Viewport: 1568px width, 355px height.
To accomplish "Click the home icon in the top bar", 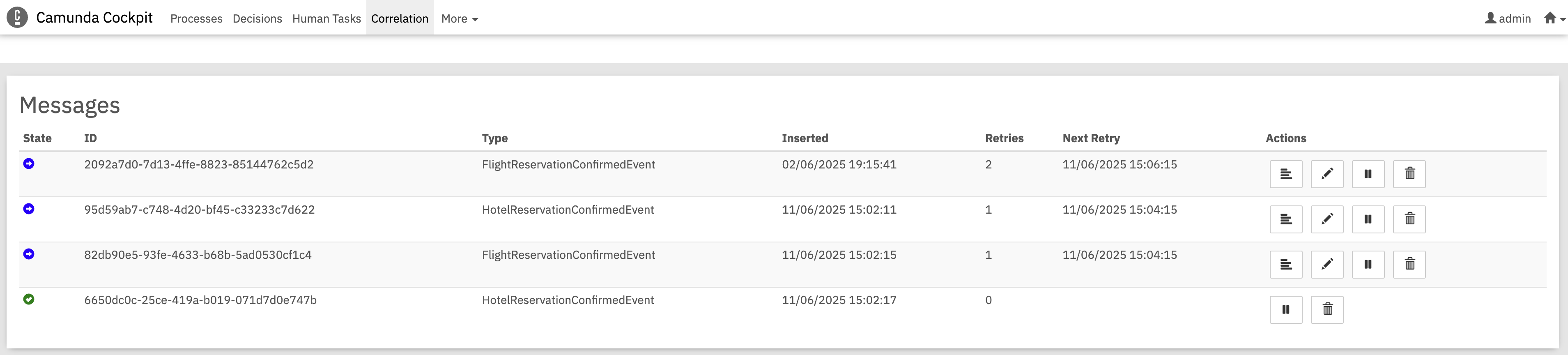I will (x=1549, y=18).
